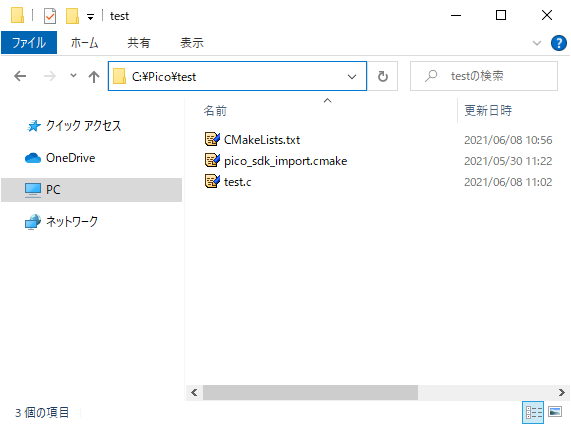
Task: Expand the address bar history dropdown
Action: [352, 76]
